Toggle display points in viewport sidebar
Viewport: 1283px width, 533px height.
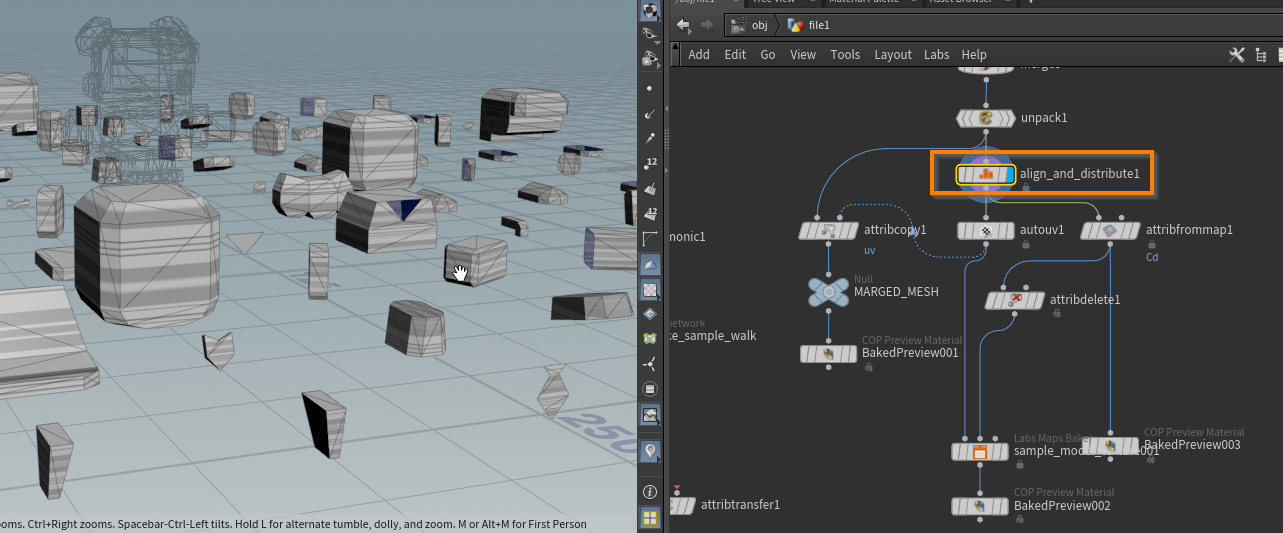[650, 89]
